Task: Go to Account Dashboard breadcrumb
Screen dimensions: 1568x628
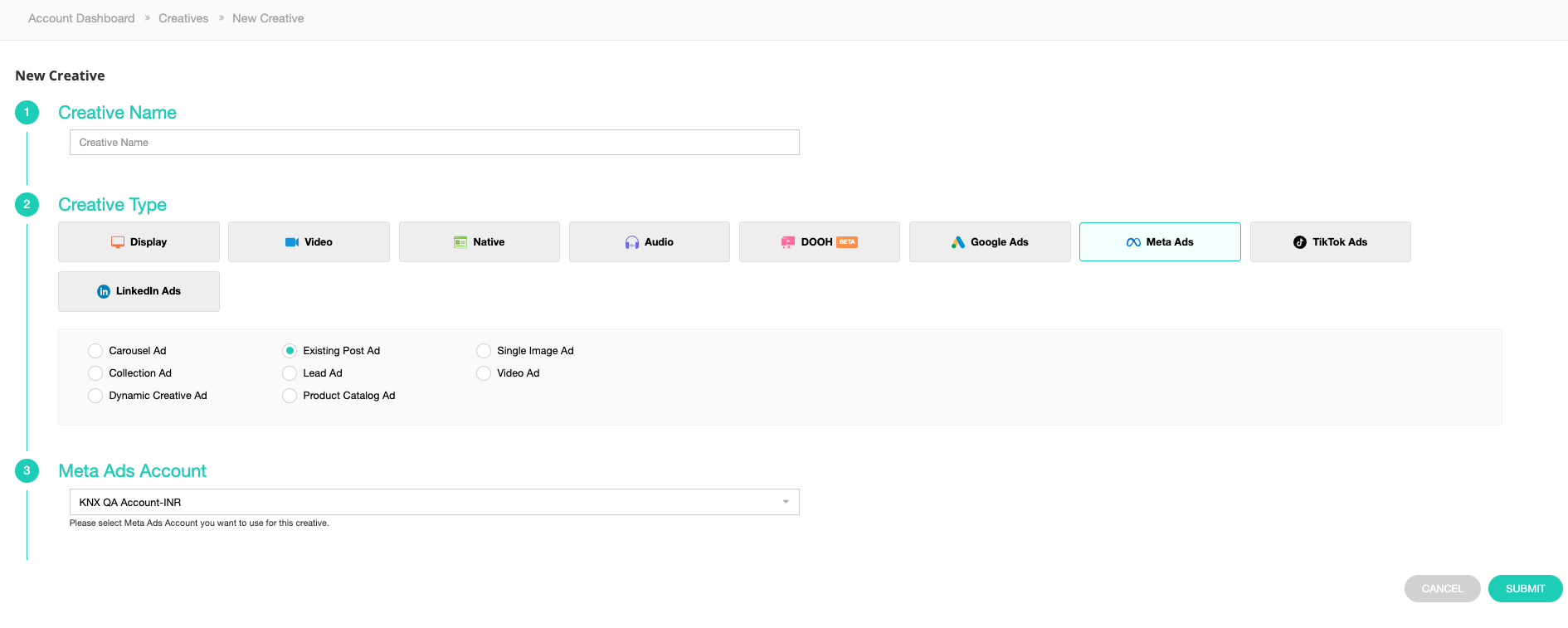Action: tap(81, 18)
